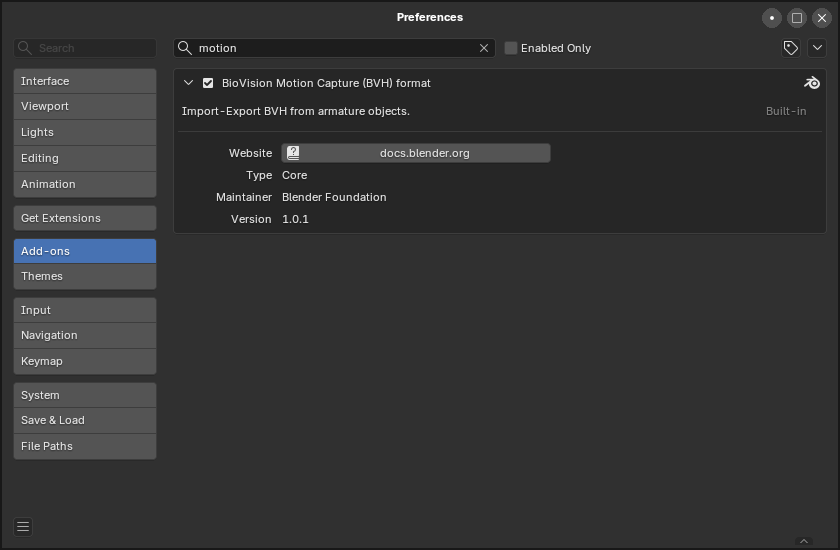Click the version value "1.0.1"
This screenshot has height=550, width=840.
(x=295, y=219)
